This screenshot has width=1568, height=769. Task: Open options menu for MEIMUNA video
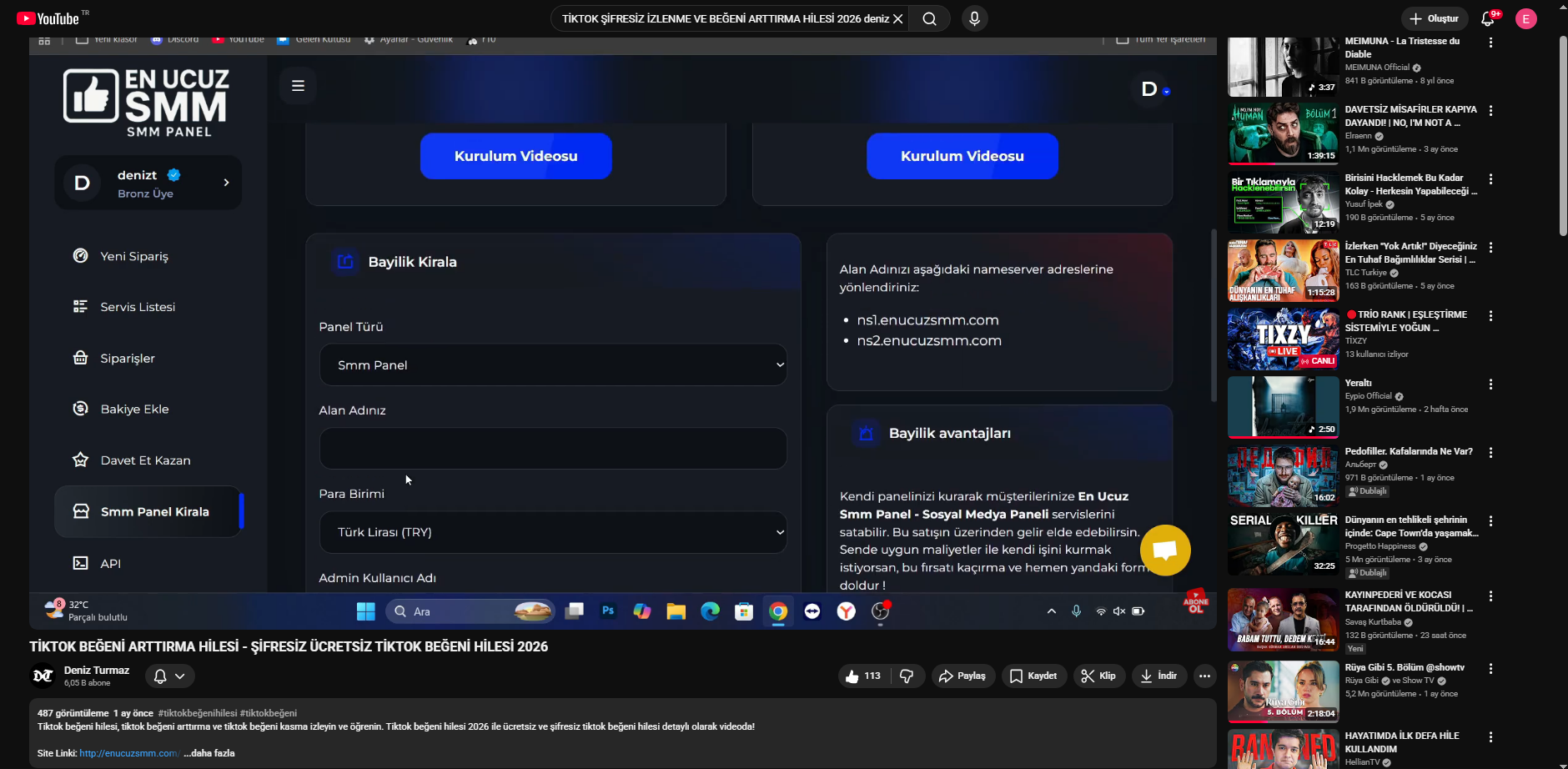tap(1490, 43)
